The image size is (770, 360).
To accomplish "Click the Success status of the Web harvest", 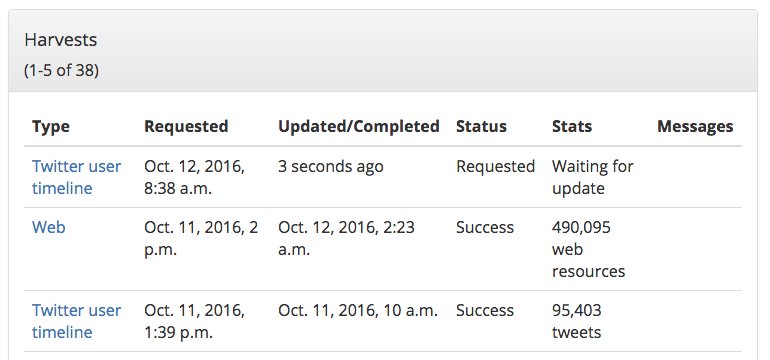I will 485,227.
